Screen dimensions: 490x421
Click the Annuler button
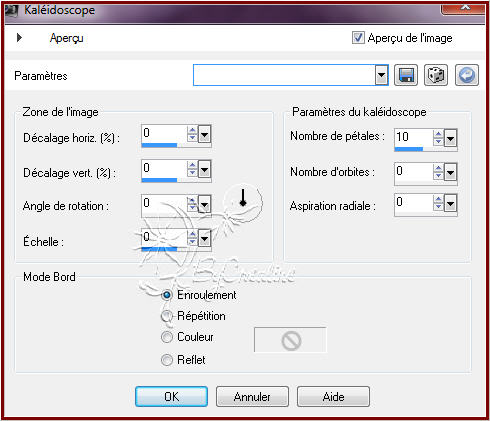pos(252,397)
